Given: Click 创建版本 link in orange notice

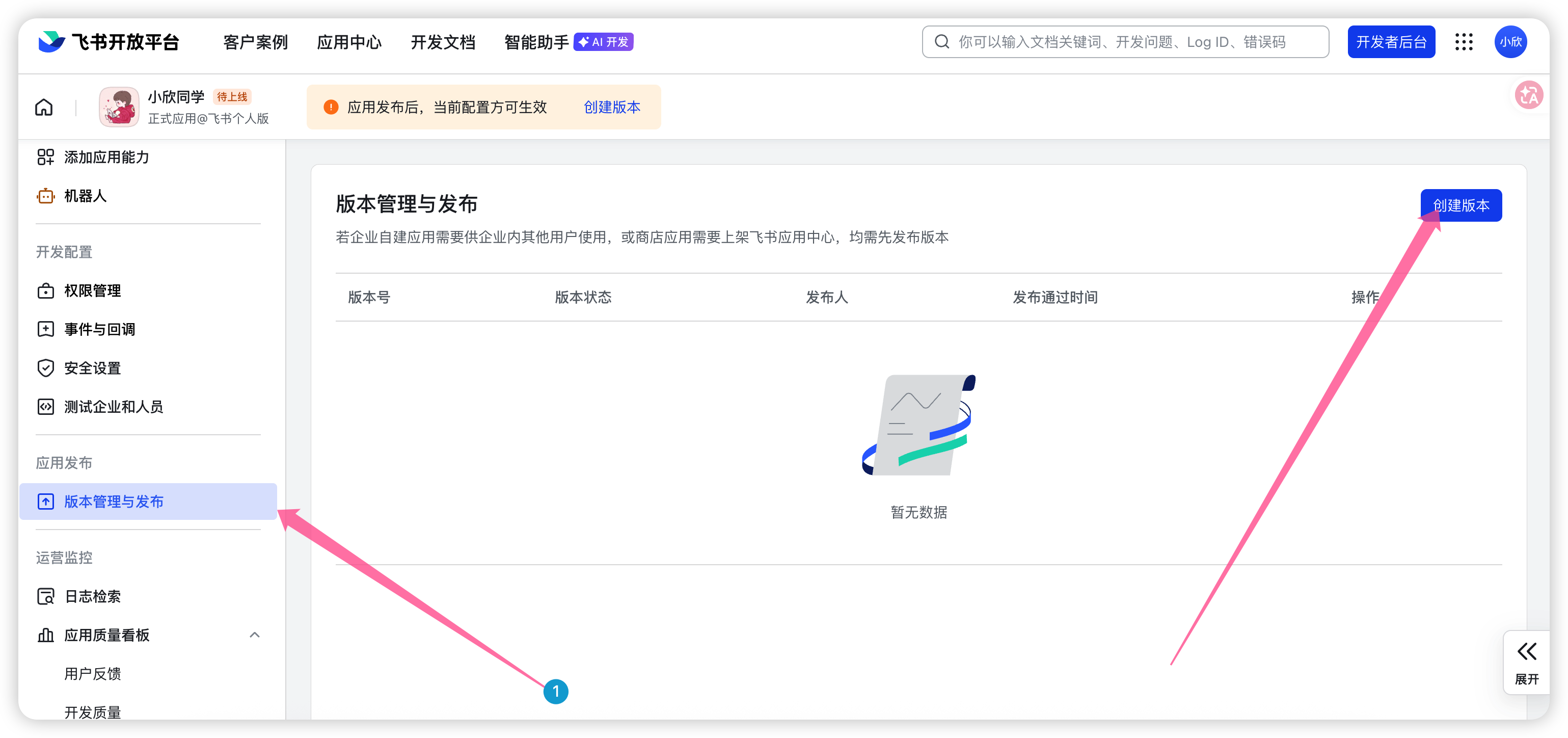Looking at the screenshot, I should (612, 107).
